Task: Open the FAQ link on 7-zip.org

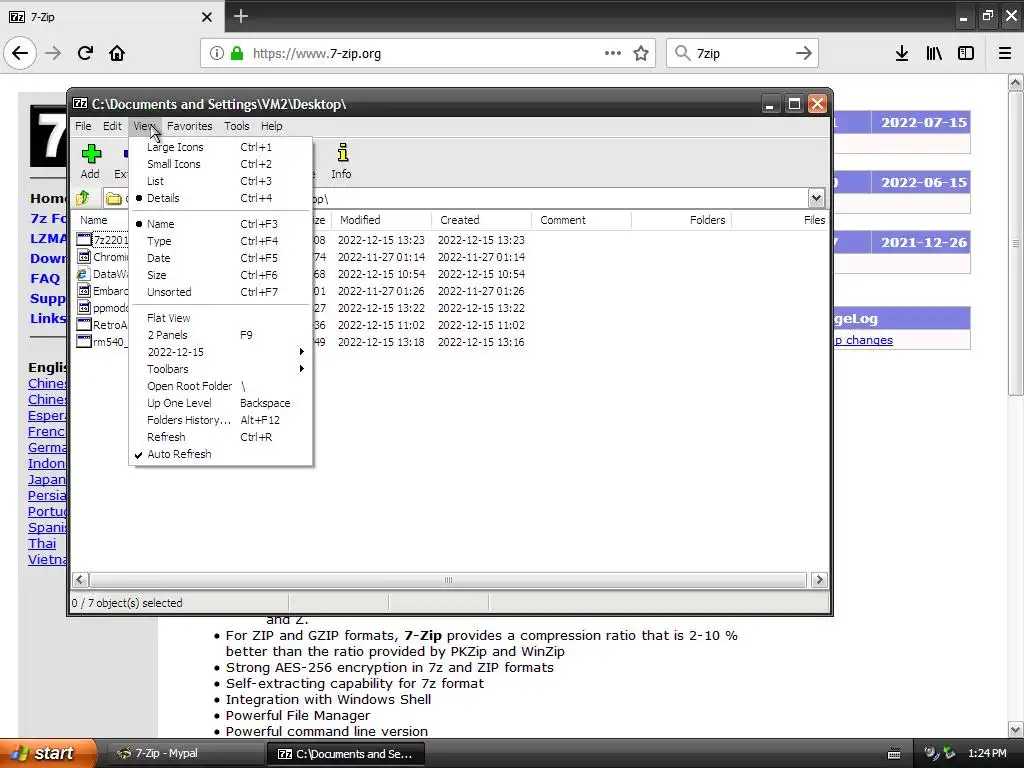Action: [x=45, y=278]
